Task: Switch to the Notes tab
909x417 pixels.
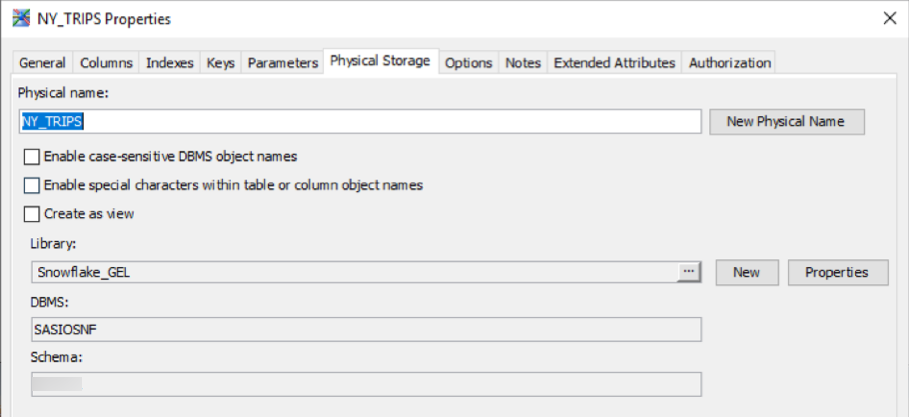Action: (523, 63)
